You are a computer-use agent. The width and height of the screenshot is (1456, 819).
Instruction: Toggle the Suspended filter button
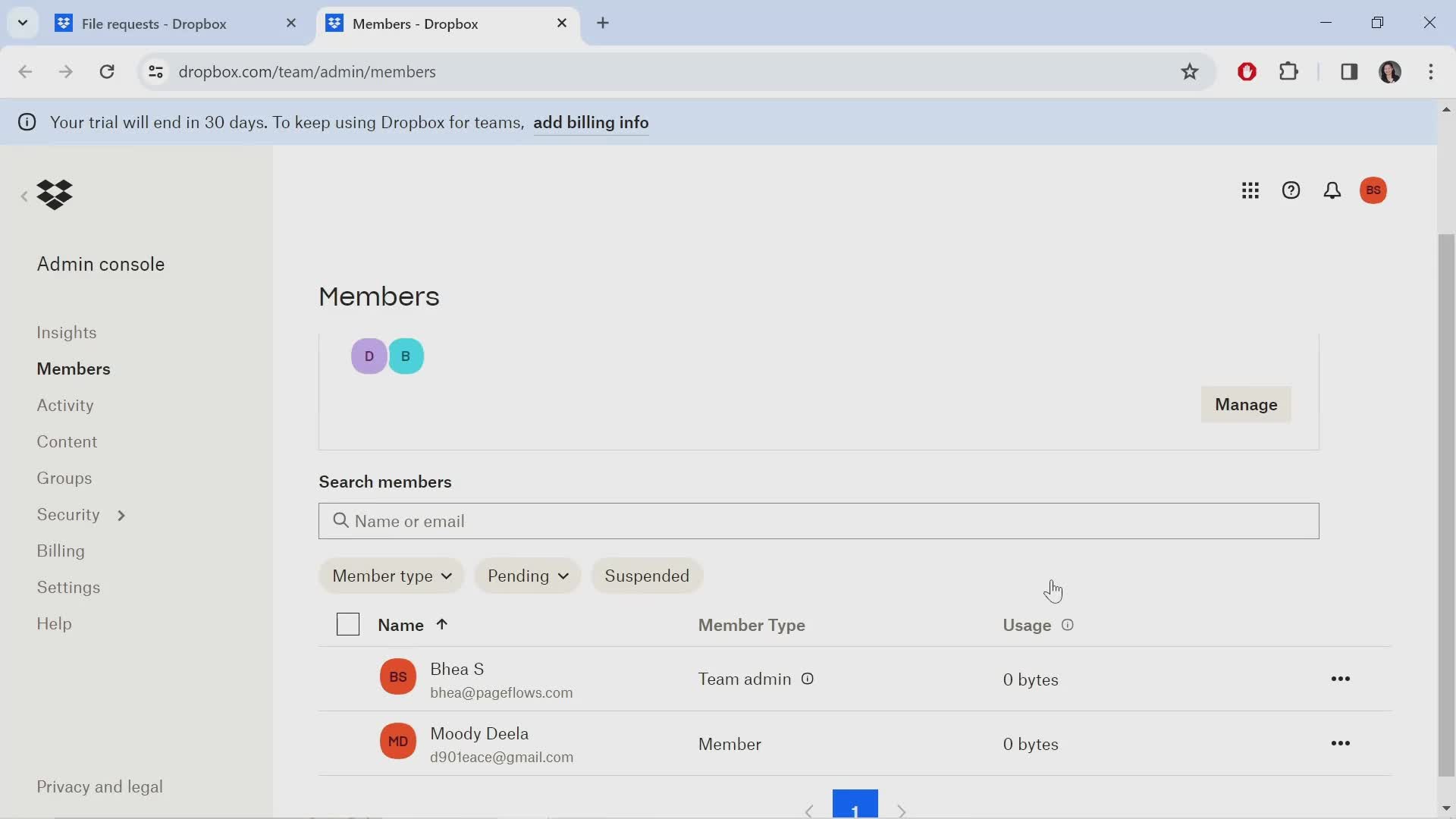(x=647, y=575)
